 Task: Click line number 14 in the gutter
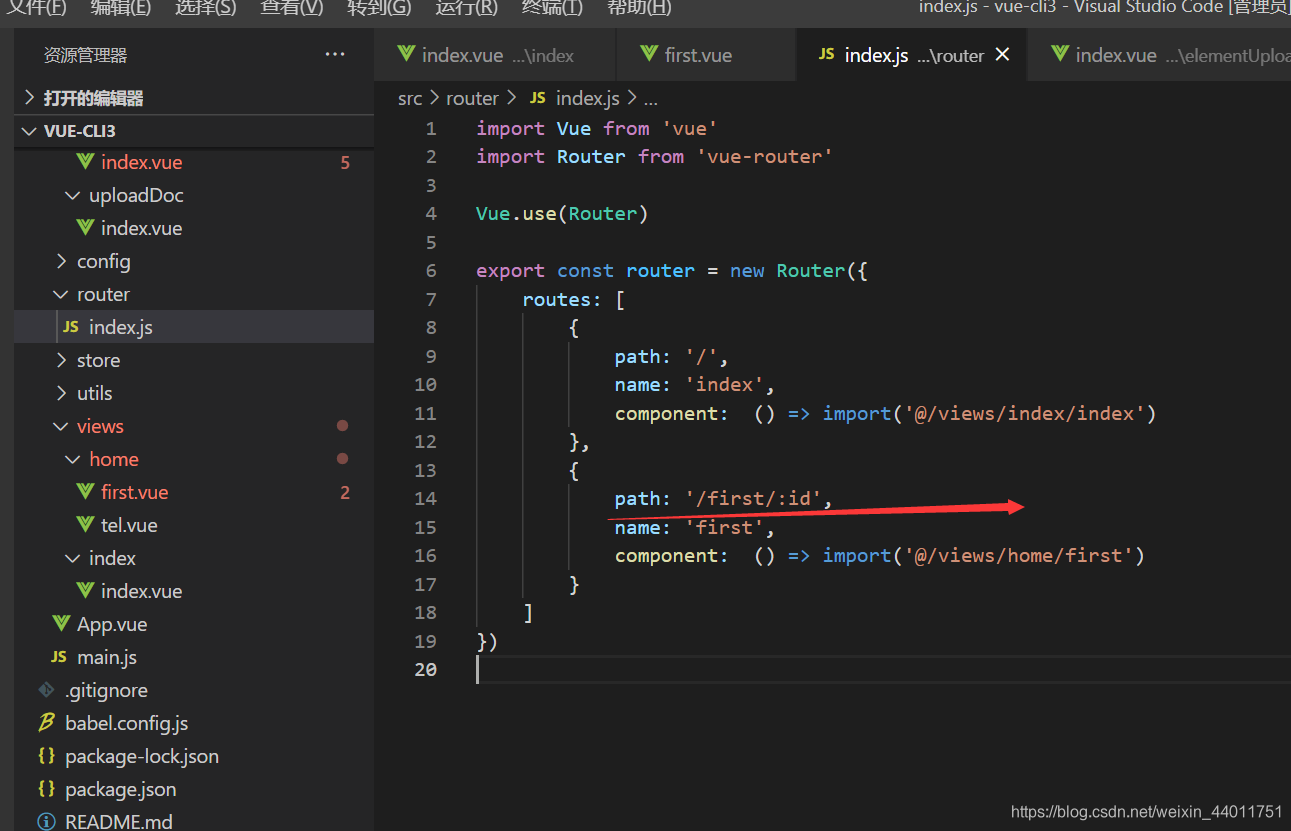(425, 498)
